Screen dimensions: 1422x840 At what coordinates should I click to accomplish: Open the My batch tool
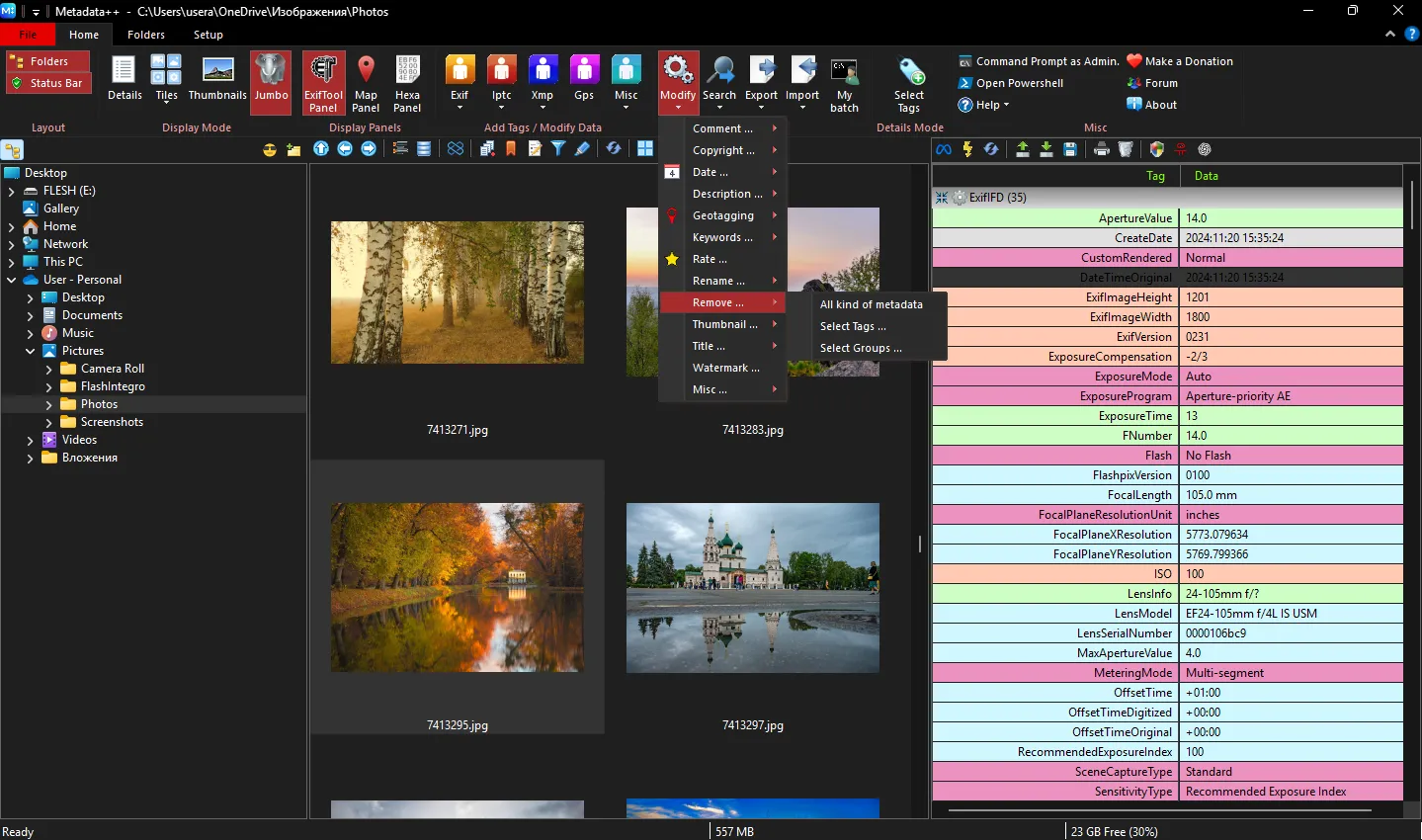tap(844, 83)
